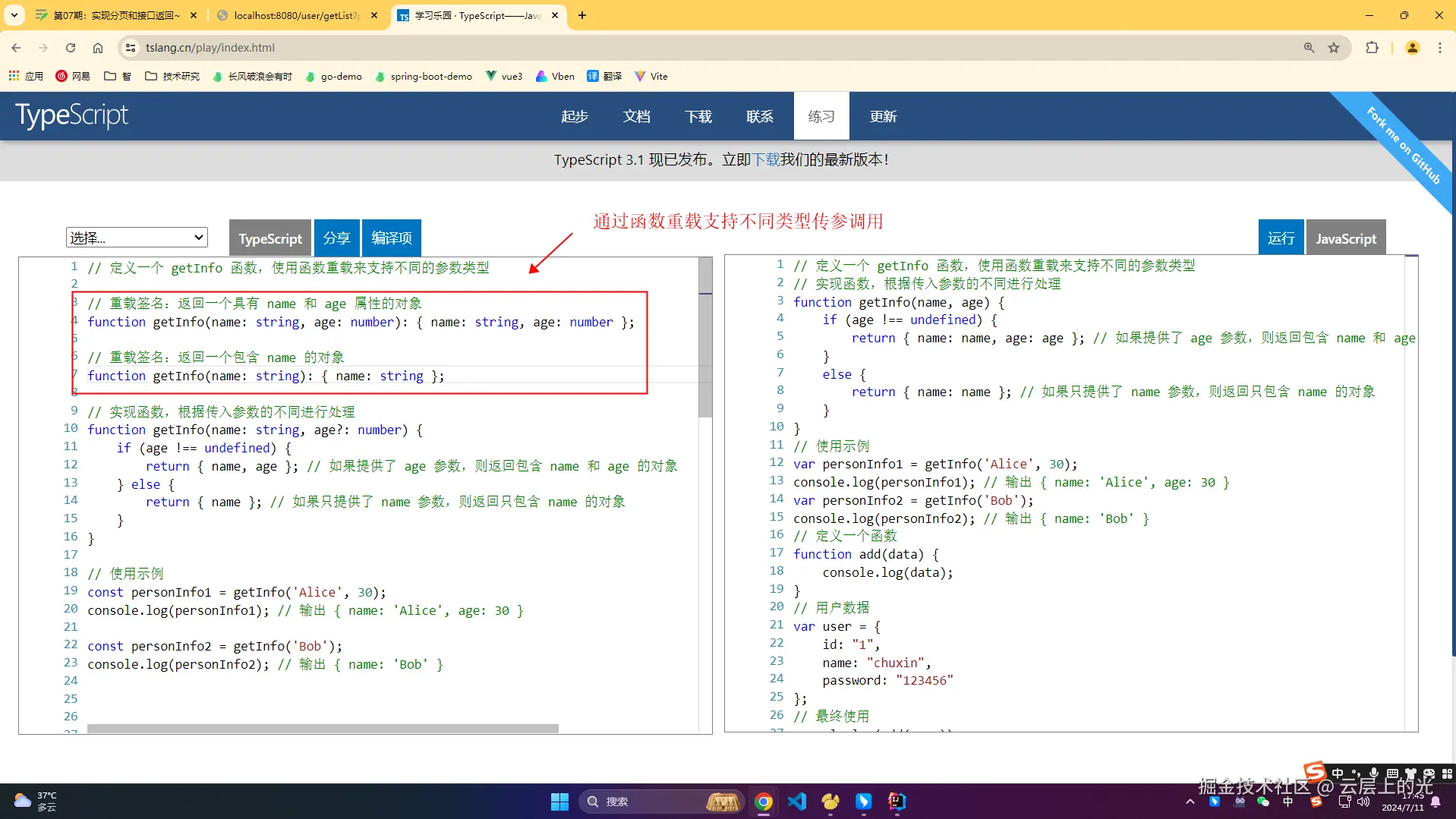Open the 应用 apps bookmark shortcut
1456x819 pixels.
(x=26, y=76)
